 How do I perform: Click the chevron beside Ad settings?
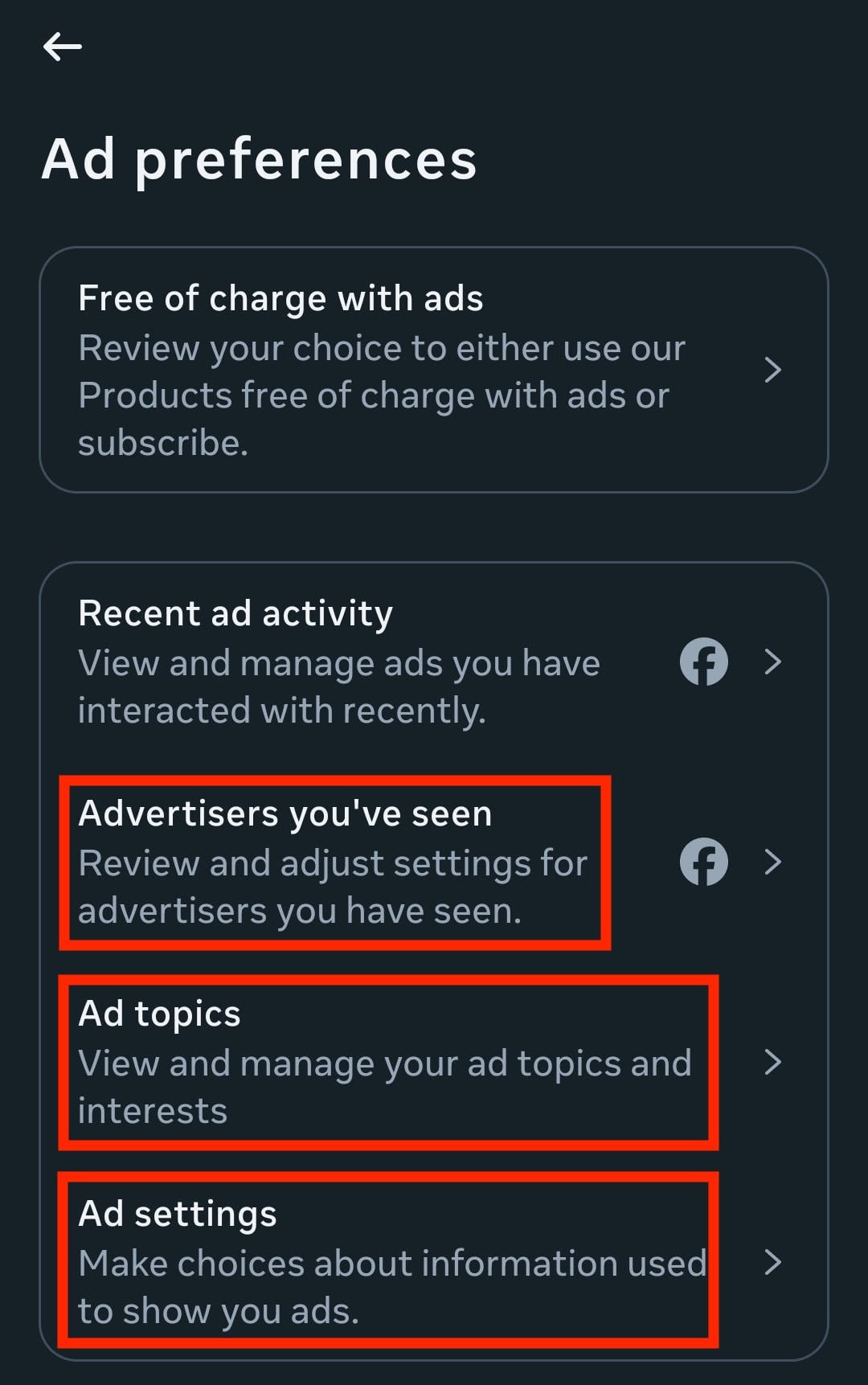774,1262
